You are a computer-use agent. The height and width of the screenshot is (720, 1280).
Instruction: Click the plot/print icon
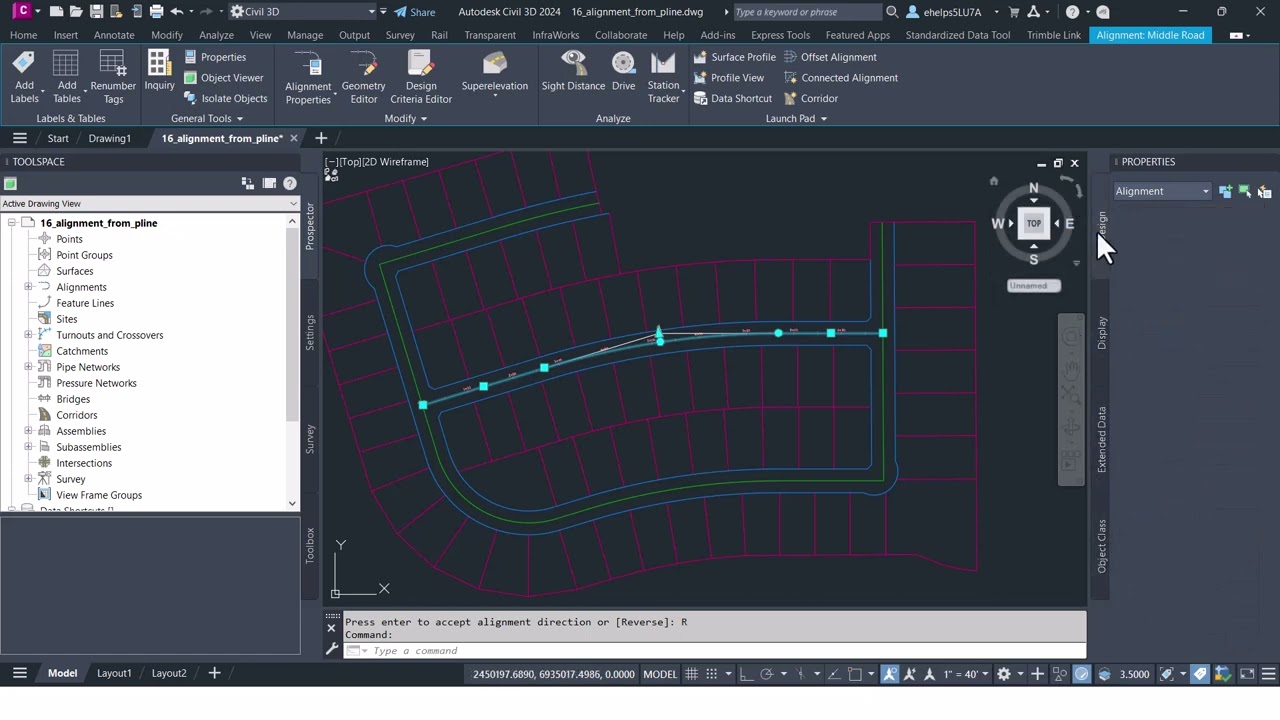156,12
